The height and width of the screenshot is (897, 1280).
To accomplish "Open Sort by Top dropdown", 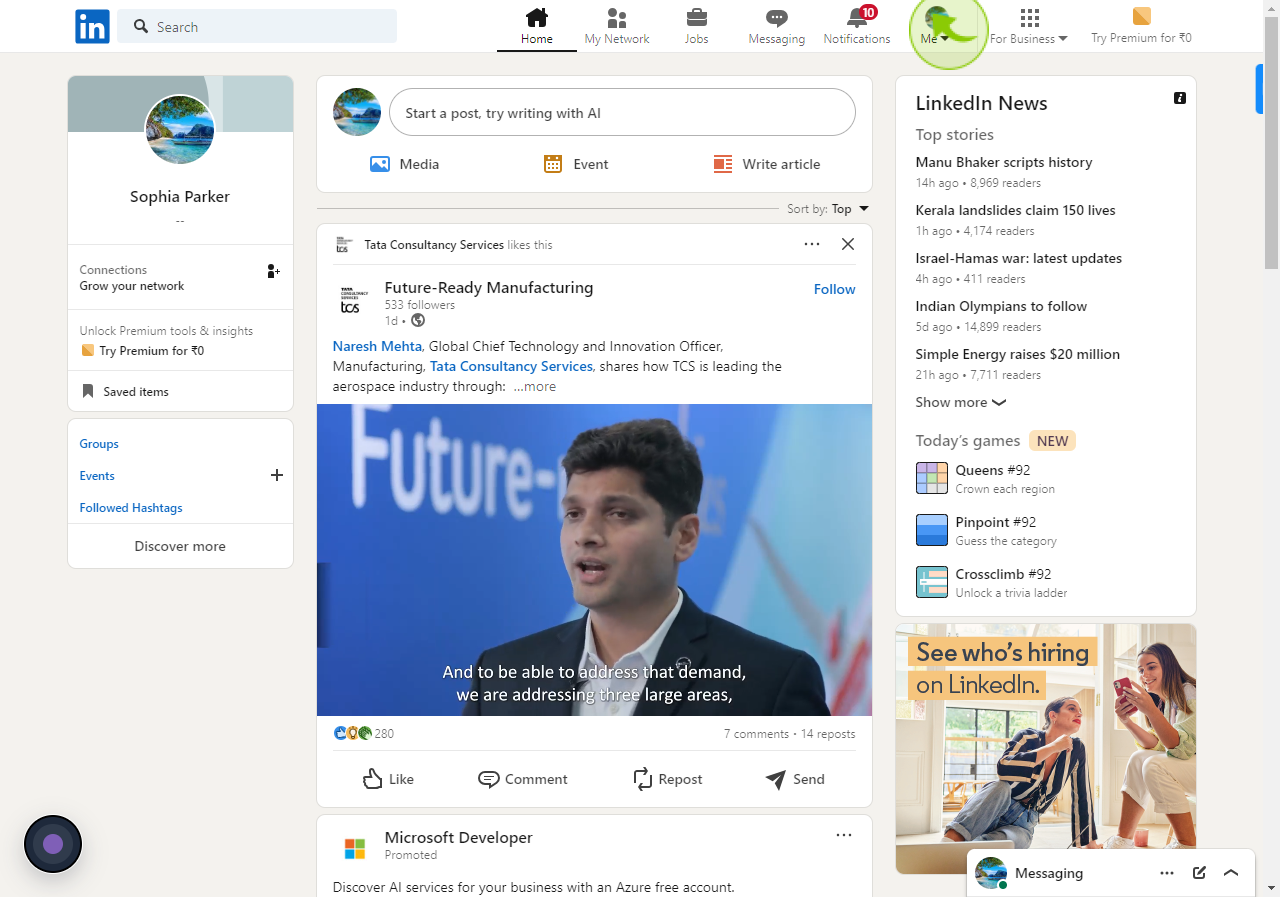I will (828, 209).
